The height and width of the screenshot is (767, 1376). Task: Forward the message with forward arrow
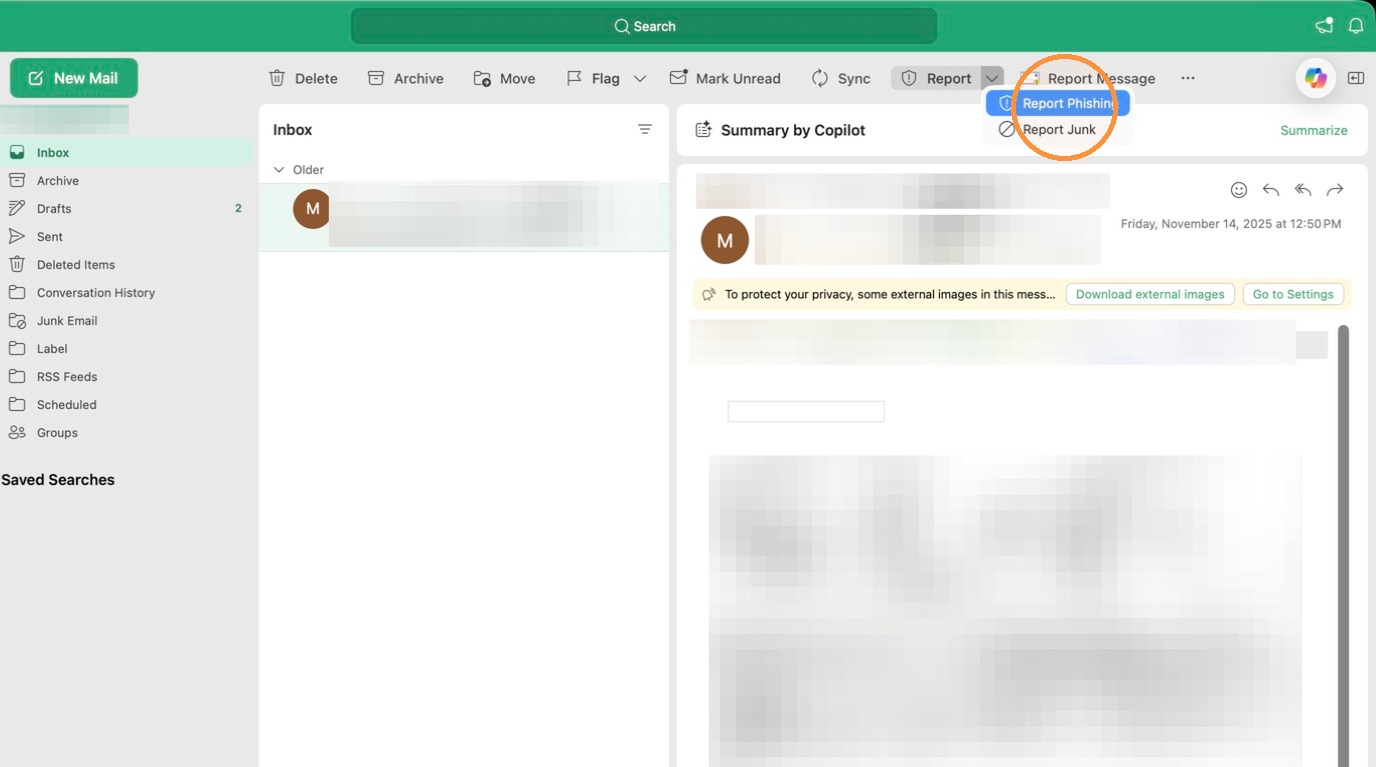click(x=1335, y=190)
